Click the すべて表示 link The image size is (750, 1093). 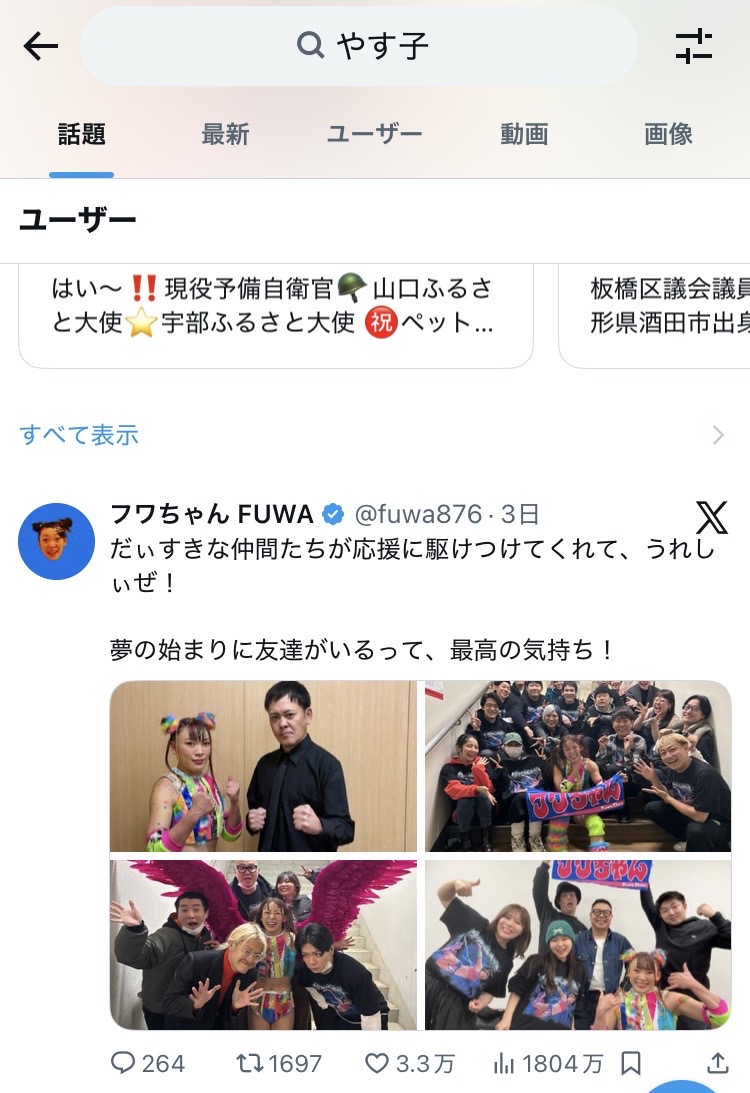[79, 435]
